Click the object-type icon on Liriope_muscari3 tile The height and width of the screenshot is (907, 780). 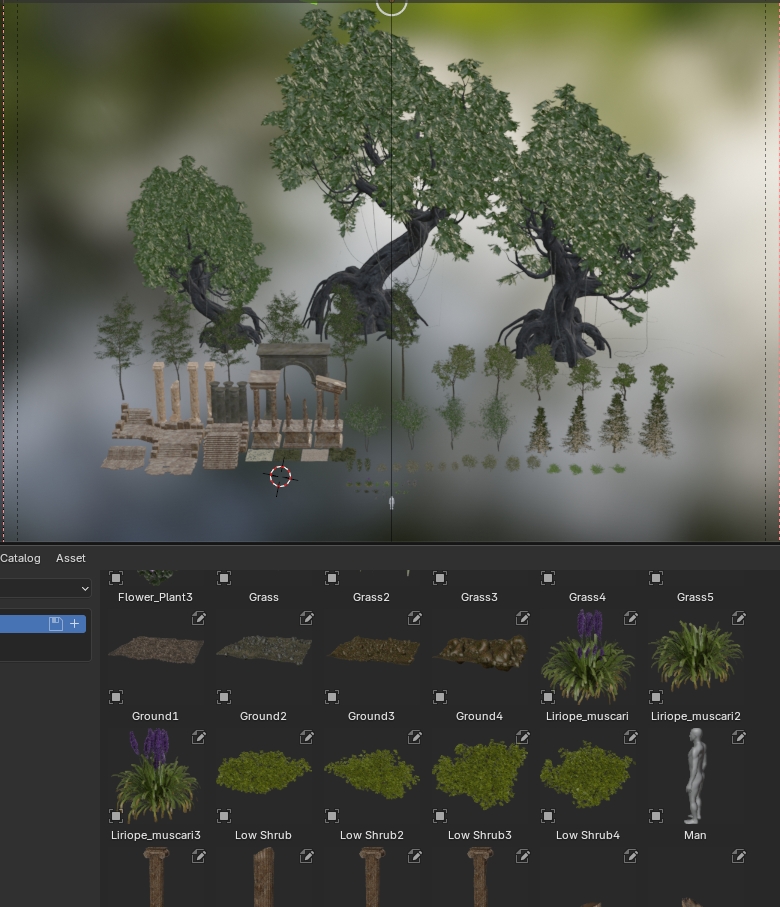tap(116, 816)
